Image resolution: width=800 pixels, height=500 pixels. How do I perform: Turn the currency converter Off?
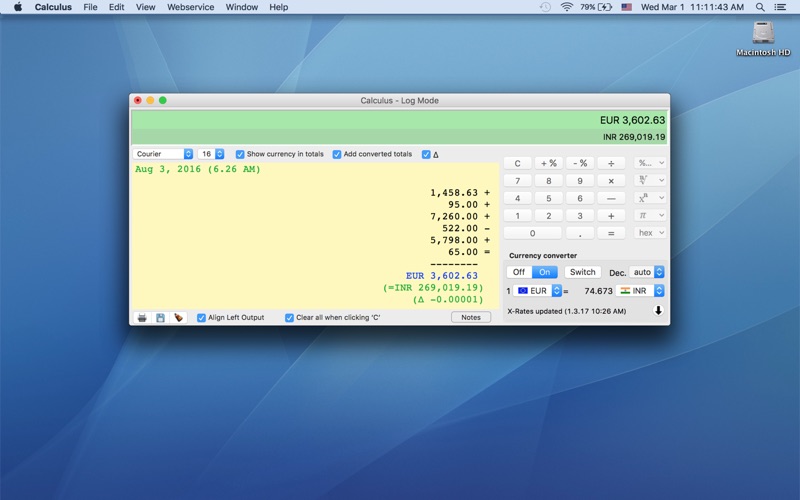click(x=519, y=272)
